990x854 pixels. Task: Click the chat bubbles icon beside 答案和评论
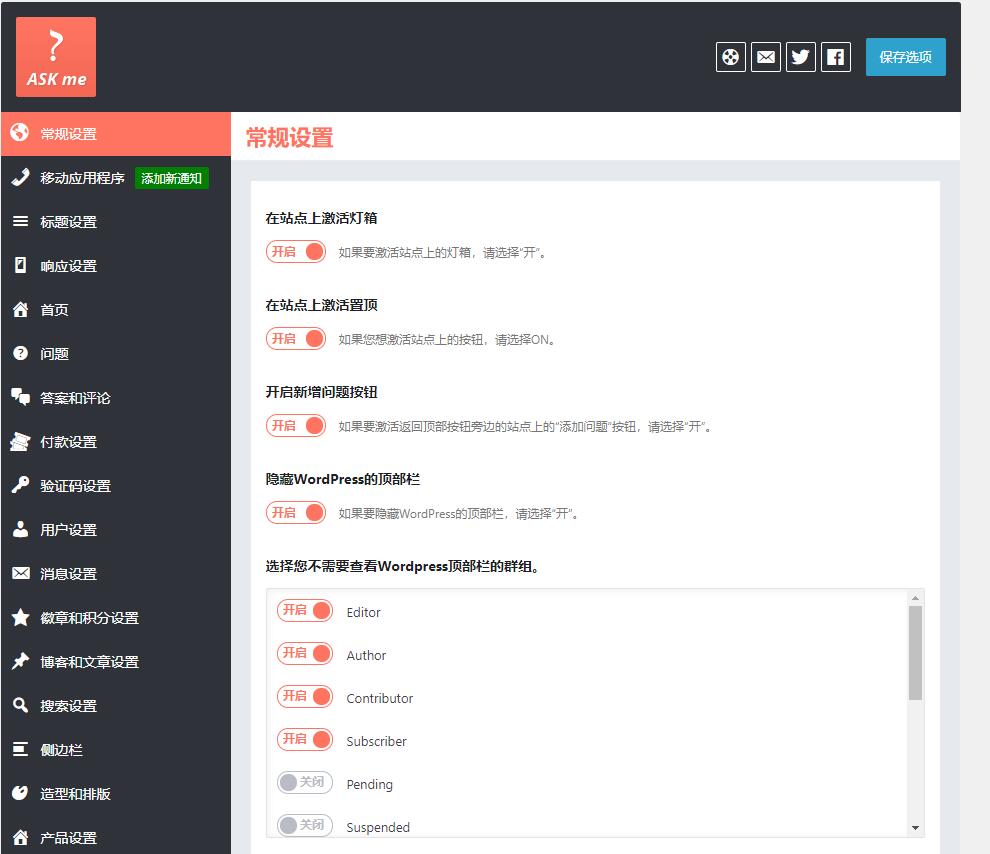point(20,397)
